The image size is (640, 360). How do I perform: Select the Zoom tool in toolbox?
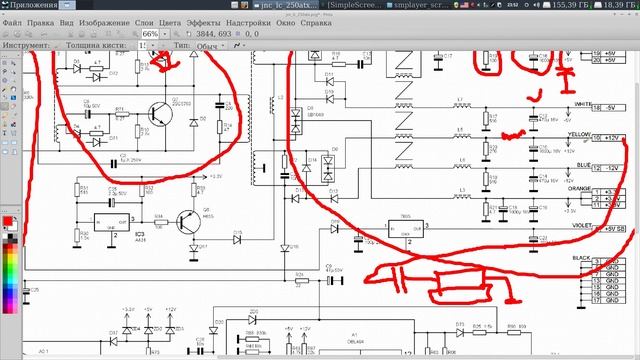(13, 80)
